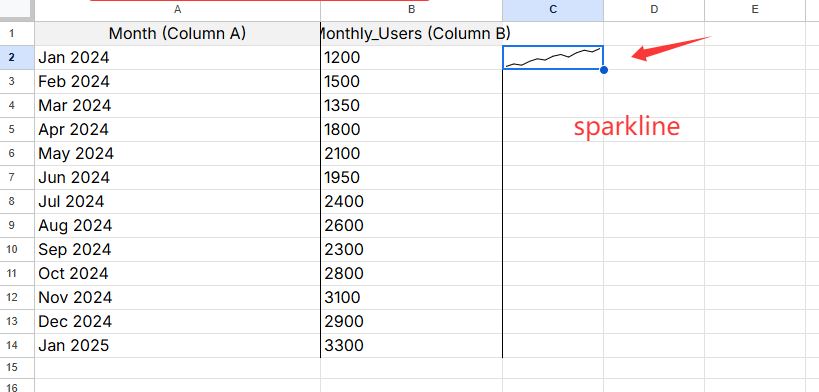Select column D header
819x392 pixels.
tap(654, 10)
